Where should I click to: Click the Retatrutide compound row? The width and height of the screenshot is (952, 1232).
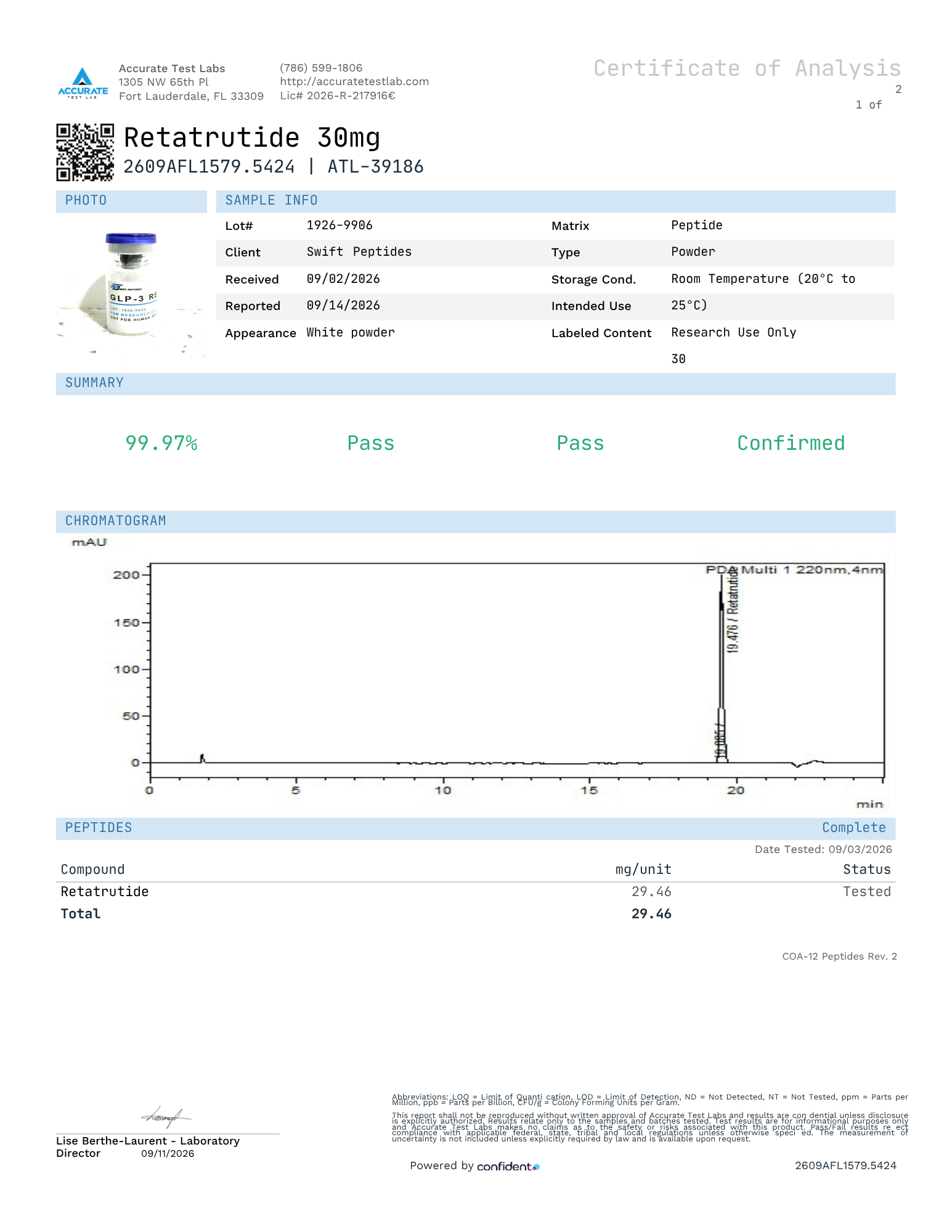tap(476, 892)
